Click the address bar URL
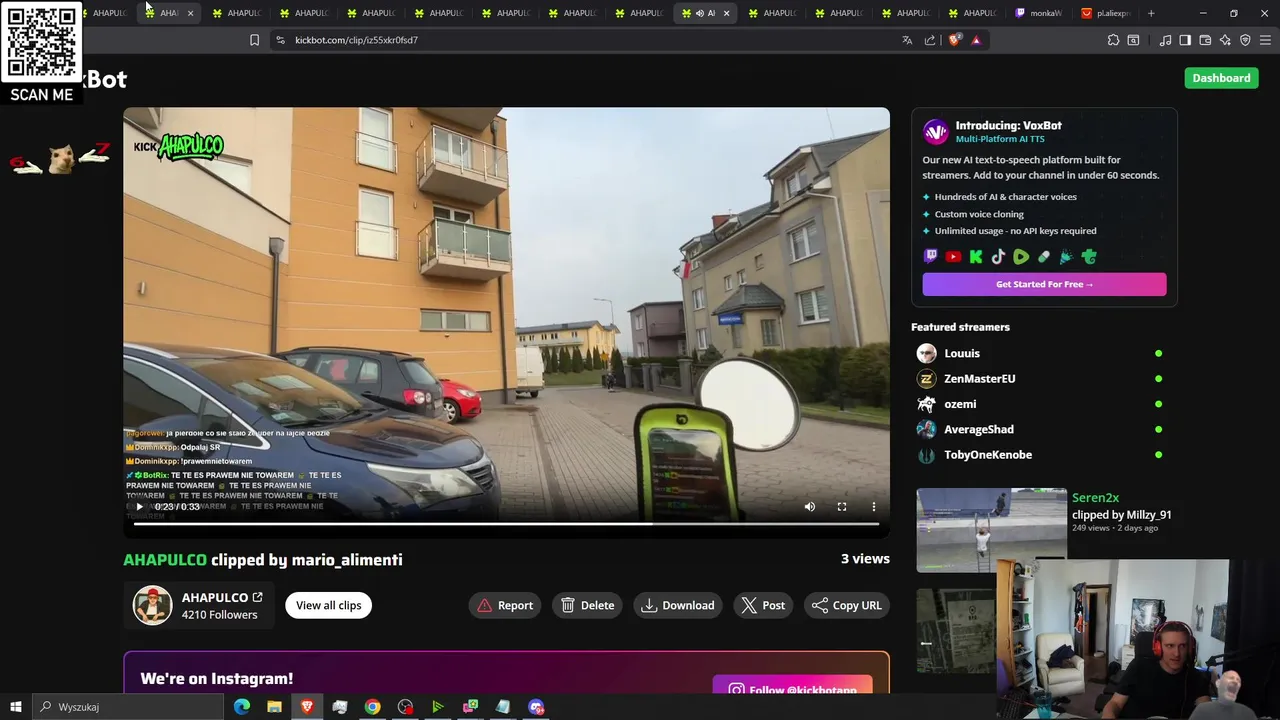The height and width of the screenshot is (720, 1280). pyautogui.click(x=356, y=40)
